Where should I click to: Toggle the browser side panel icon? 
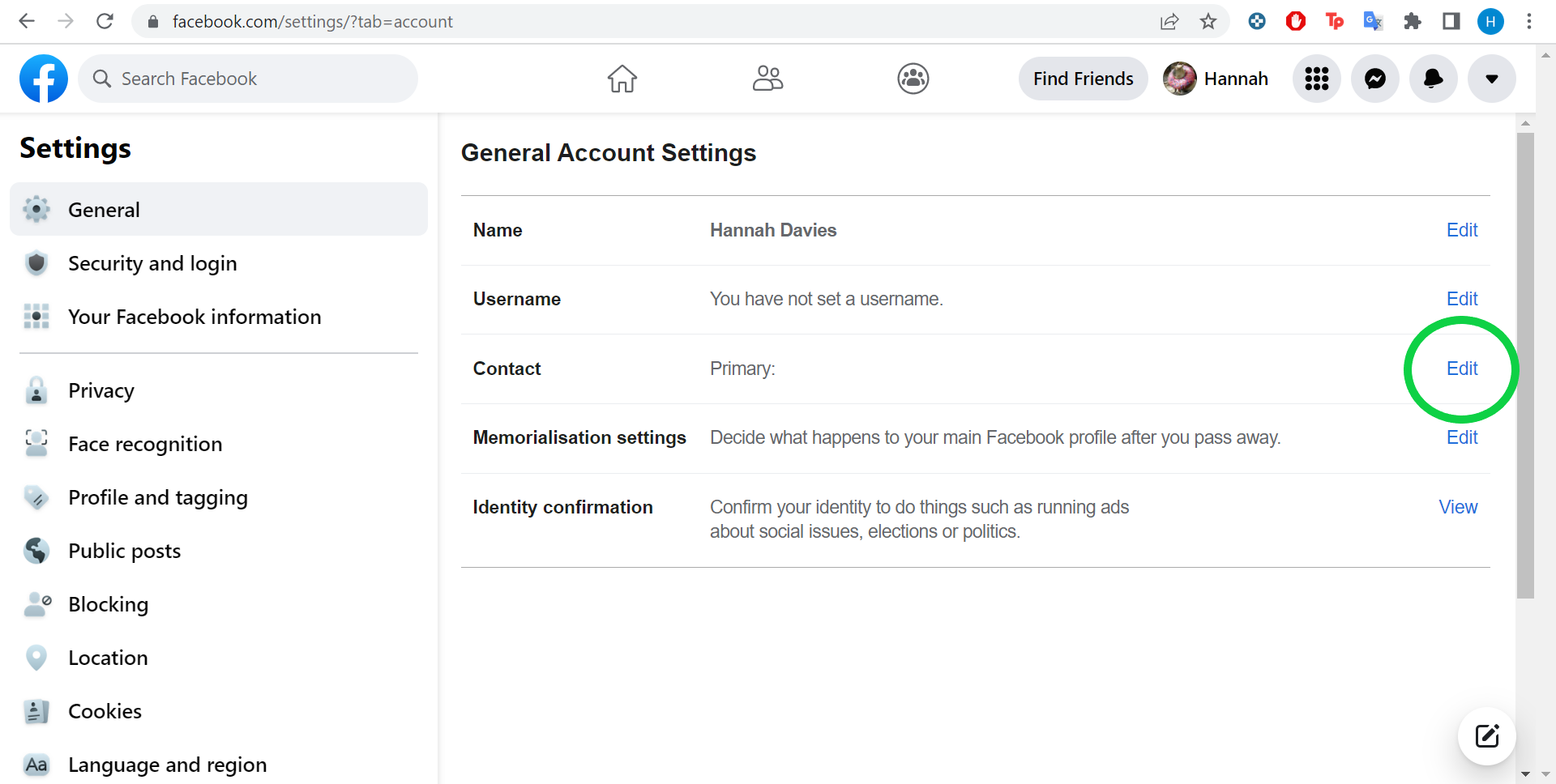pos(1451,21)
